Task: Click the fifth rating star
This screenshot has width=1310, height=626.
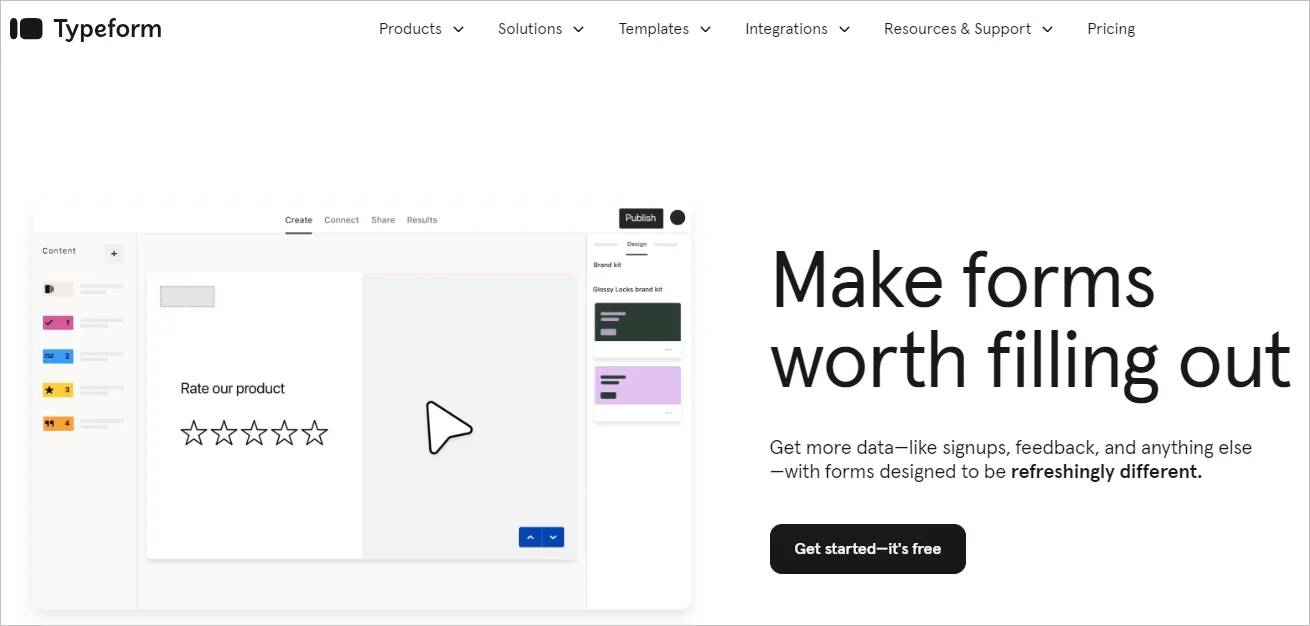Action: pyautogui.click(x=315, y=433)
